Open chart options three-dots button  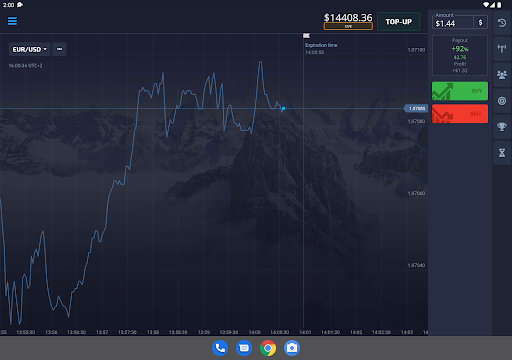click(x=59, y=49)
